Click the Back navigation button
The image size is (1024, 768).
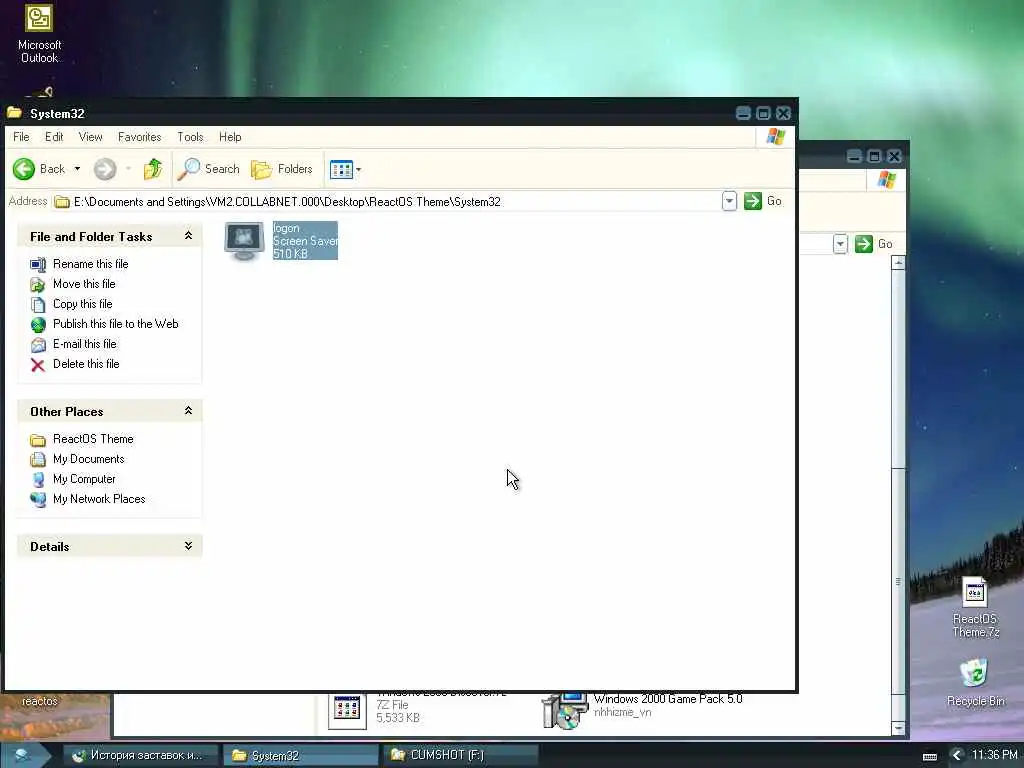click(39, 169)
